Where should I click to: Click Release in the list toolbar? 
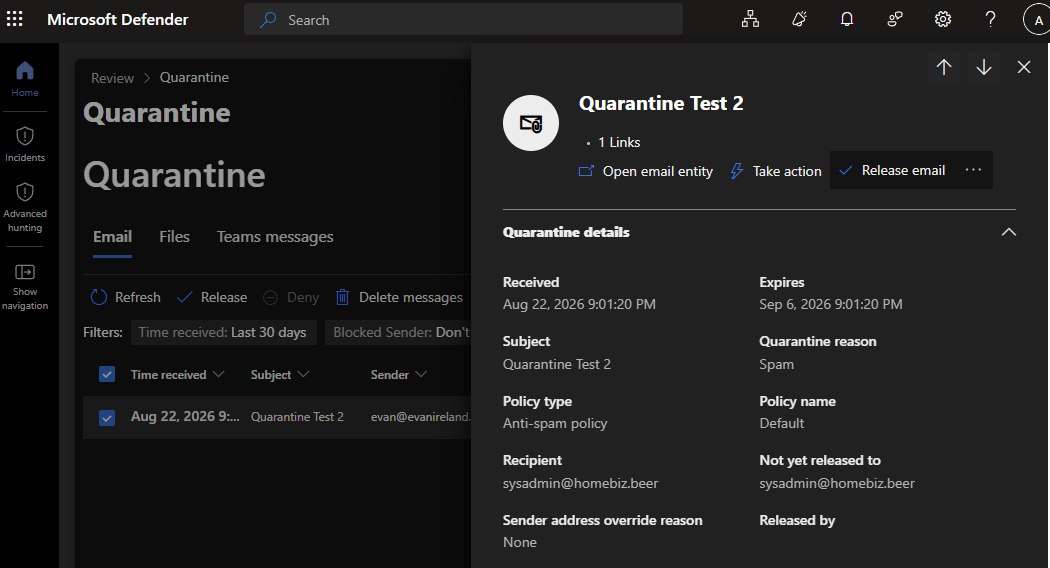tap(212, 297)
